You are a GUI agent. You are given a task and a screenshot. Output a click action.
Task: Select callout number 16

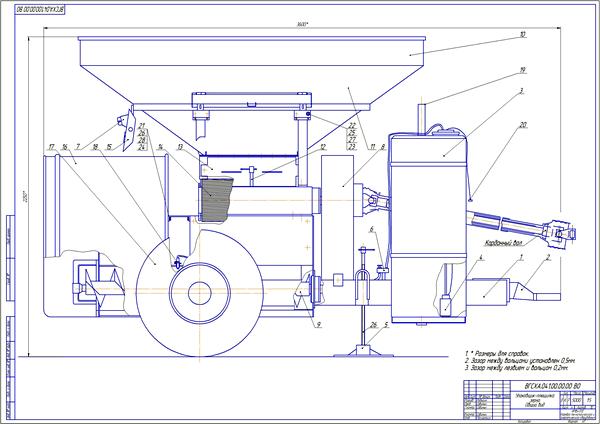65,147
